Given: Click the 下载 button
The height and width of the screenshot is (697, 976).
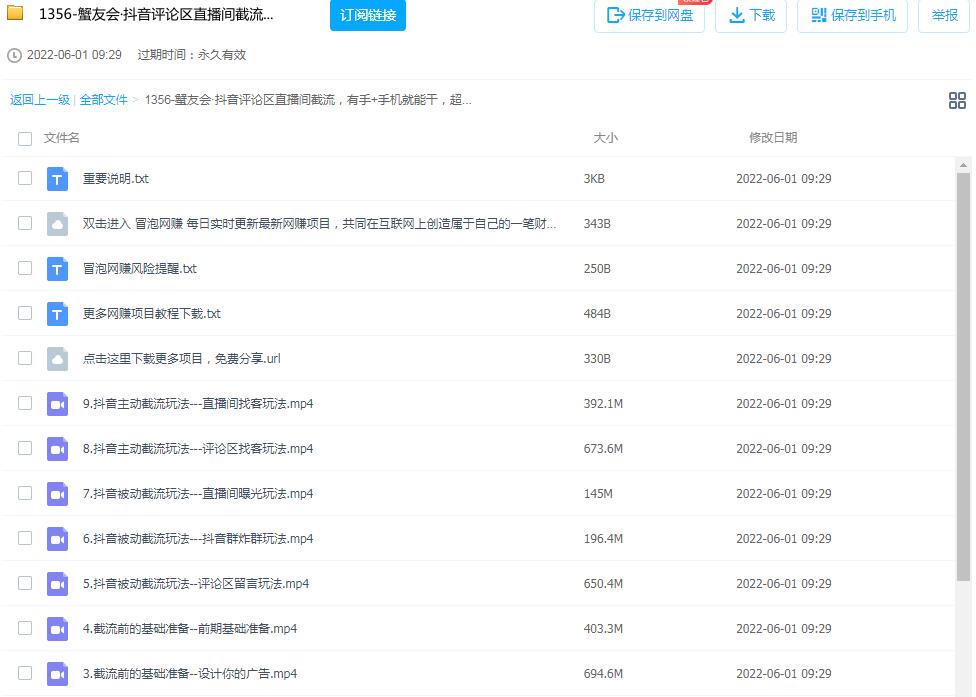Looking at the screenshot, I should tap(751, 15).
